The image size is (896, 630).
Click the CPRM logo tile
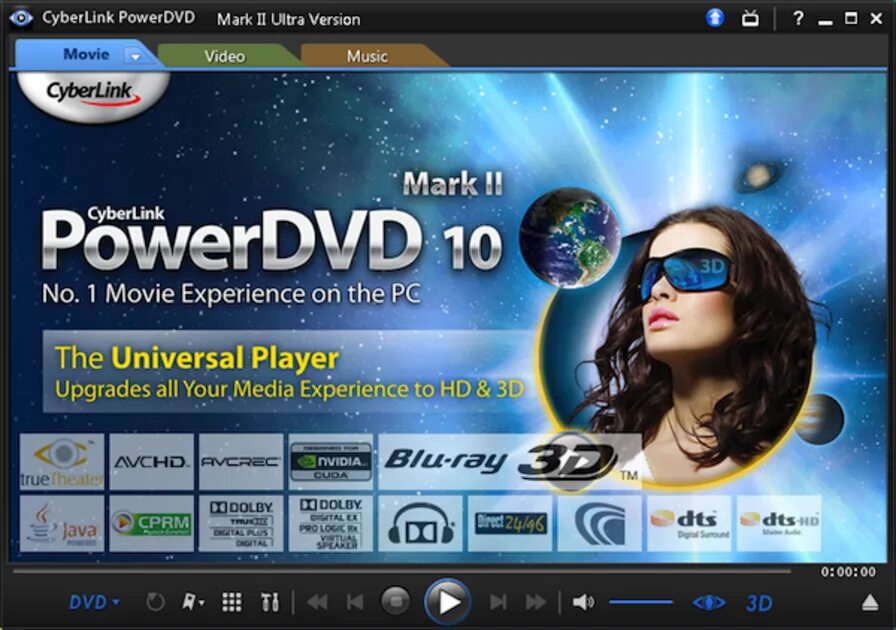[x=151, y=524]
